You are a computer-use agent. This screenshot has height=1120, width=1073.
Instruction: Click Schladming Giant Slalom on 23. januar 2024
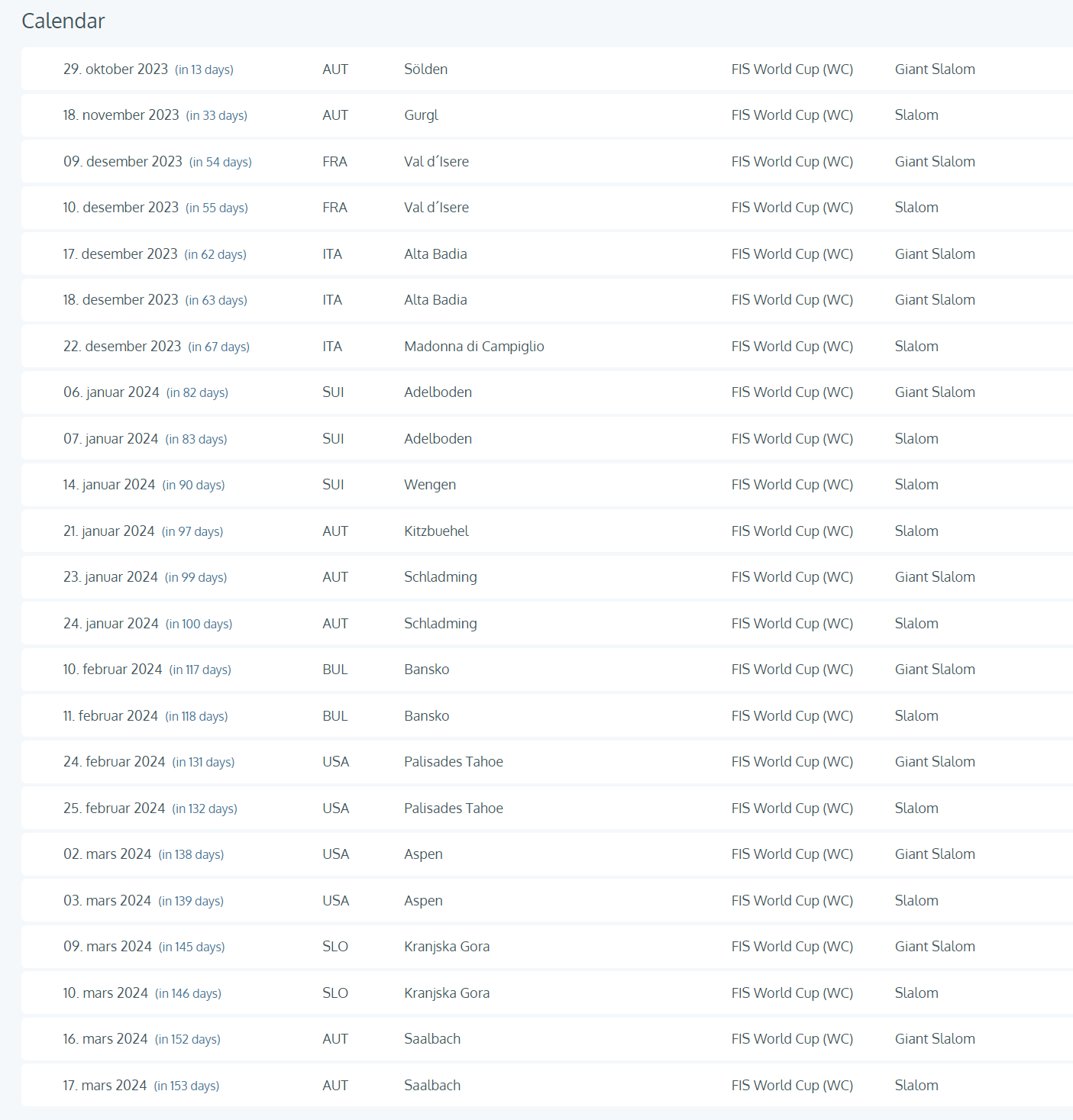(x=547, y=577)
